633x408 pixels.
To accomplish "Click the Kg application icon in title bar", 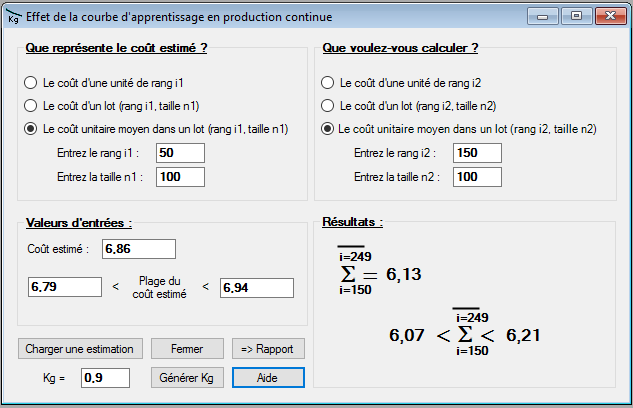I will (14, 16).
